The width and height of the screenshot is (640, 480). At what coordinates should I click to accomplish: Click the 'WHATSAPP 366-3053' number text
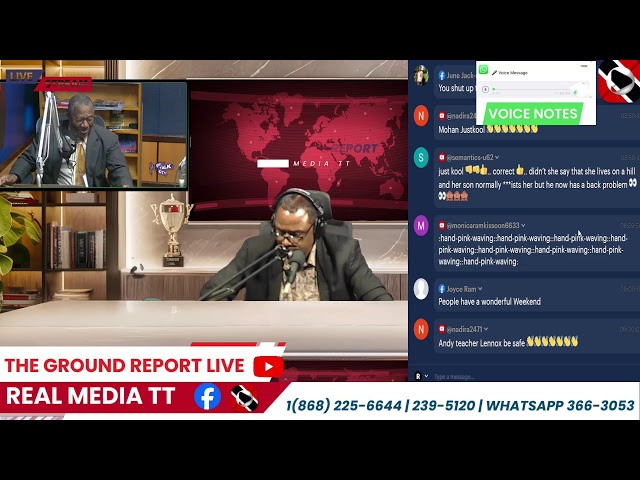point(560,406)
